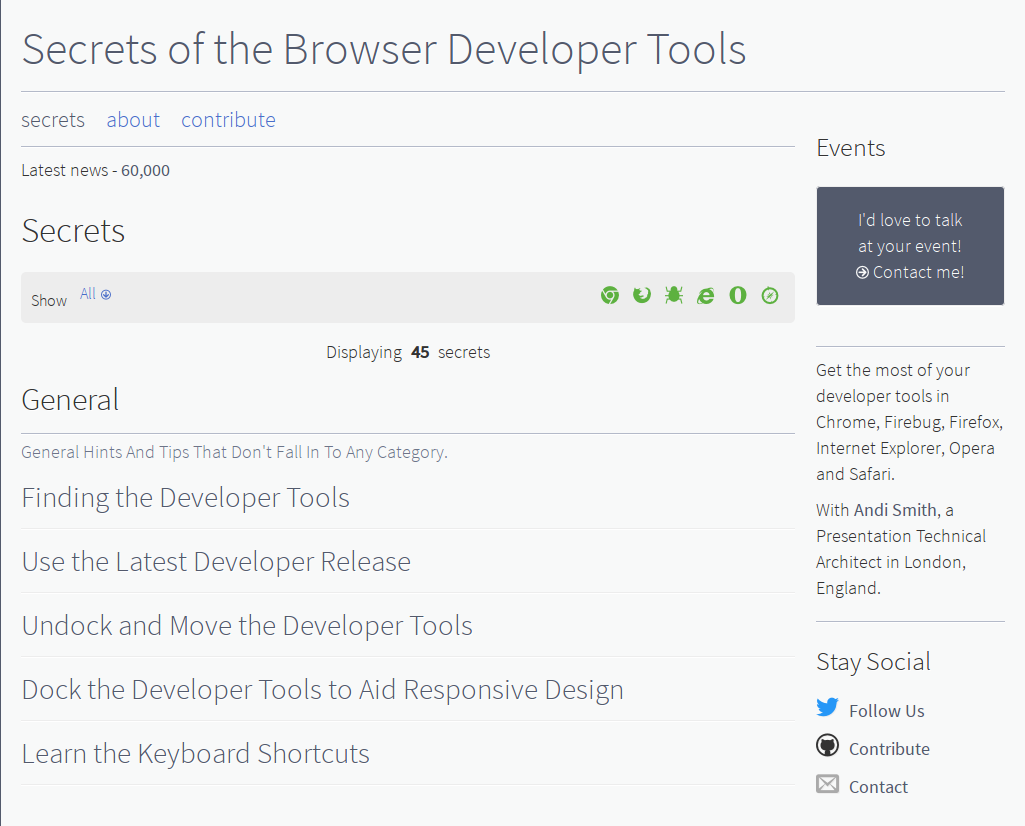
Task: Open the Show All category dropdown
Action: (96, 294)
